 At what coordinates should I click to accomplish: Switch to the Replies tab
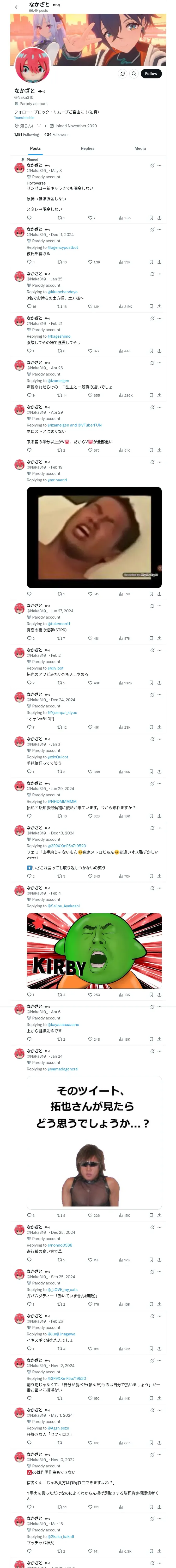pyautogui.click(x=87, y=148)
